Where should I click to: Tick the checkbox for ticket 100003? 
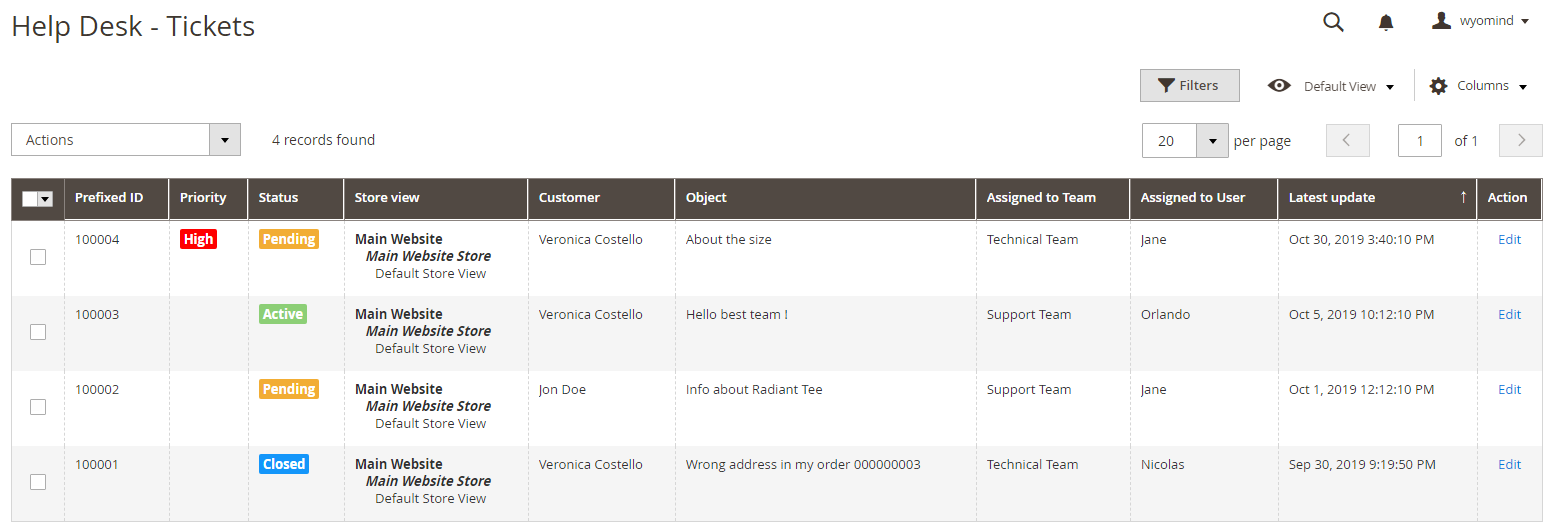38,332
